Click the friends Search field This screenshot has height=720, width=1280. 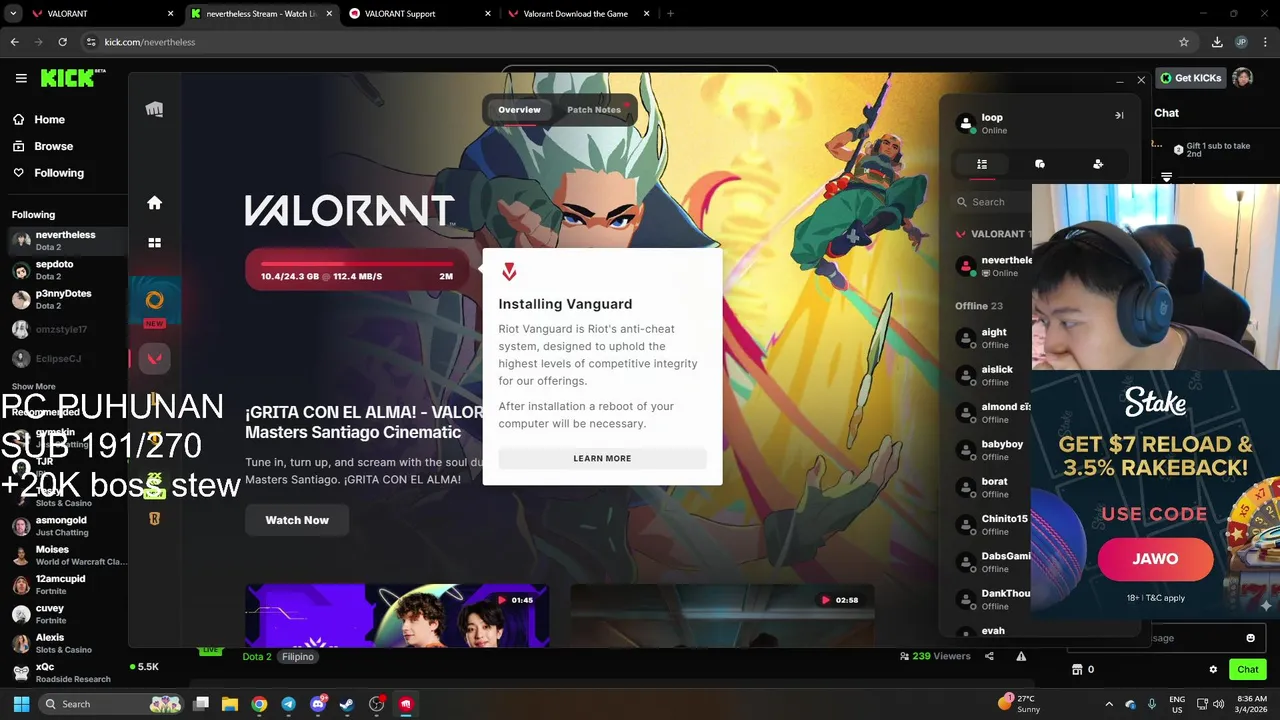point(992,202)
